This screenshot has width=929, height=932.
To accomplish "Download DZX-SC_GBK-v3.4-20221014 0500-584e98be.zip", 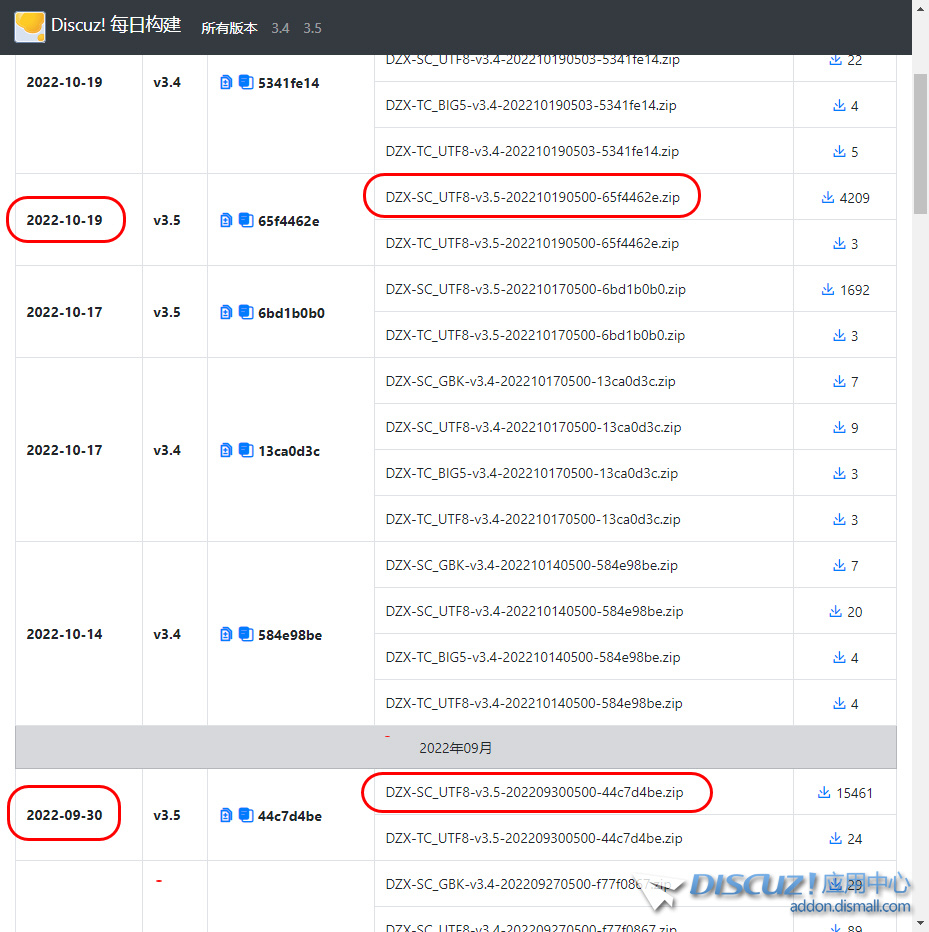I will coord(531,565).
